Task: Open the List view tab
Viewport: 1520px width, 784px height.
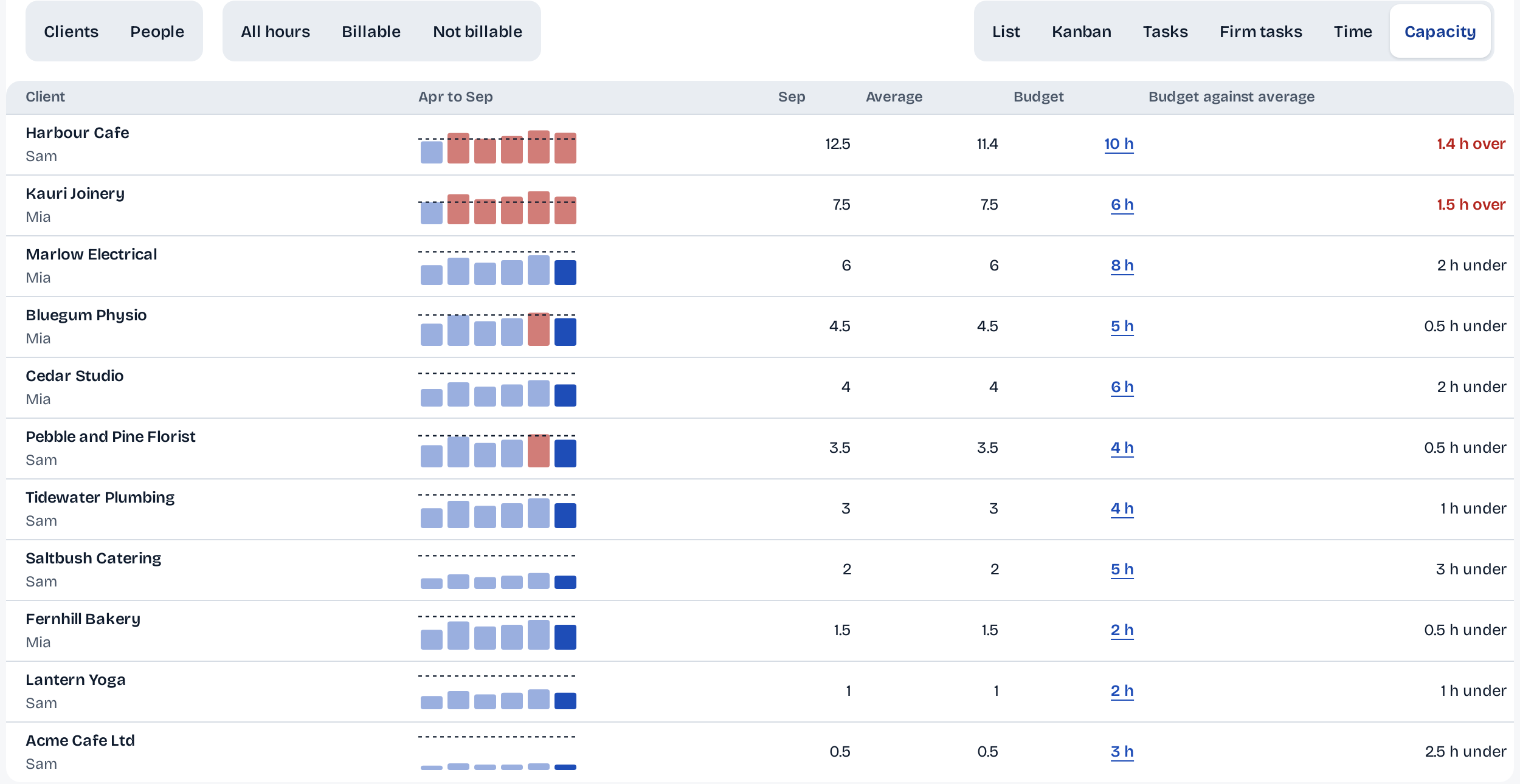Action: [1006, 32]
